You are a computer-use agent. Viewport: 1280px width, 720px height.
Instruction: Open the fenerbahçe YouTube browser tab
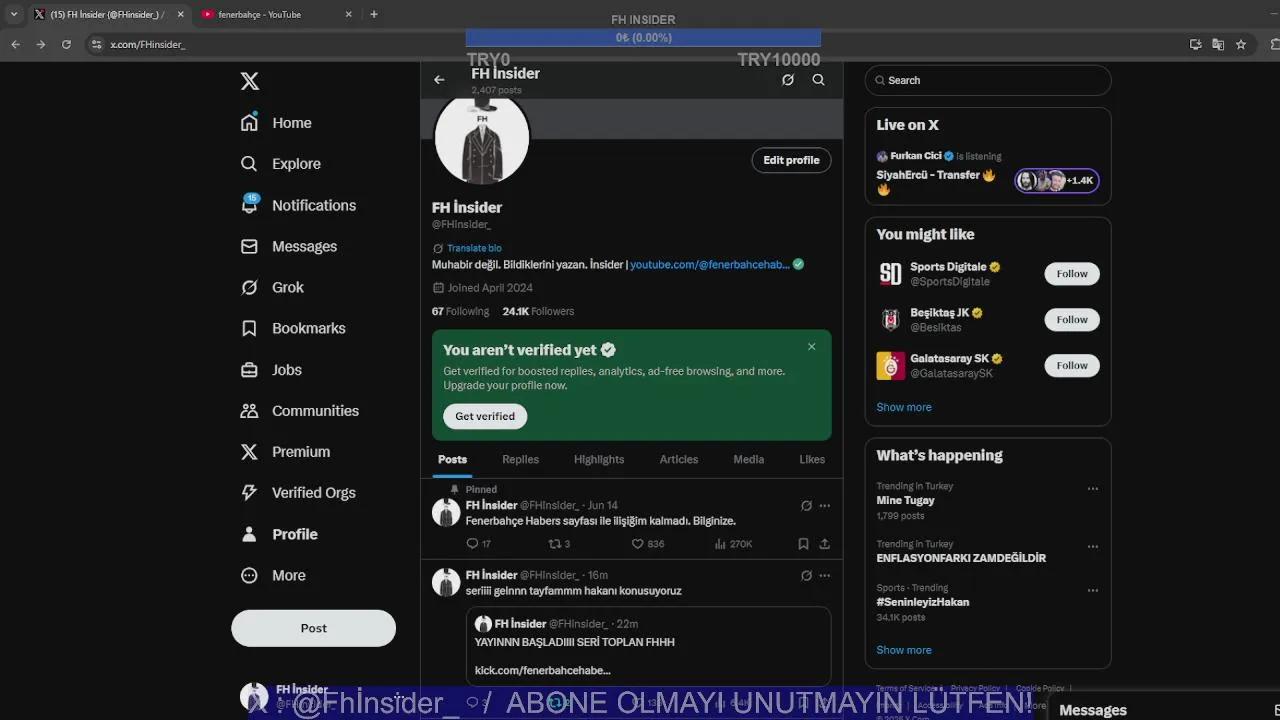tap(266, 14)
